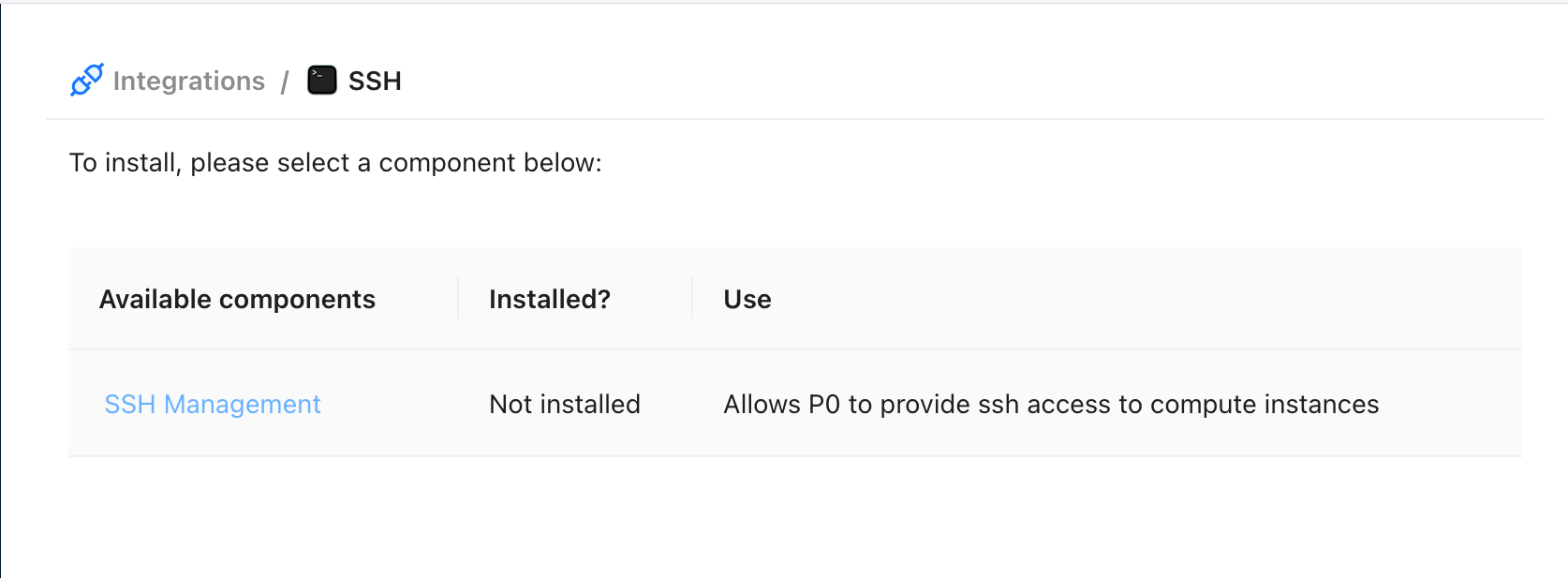Click "component below:" in the instruction text
The width and height of the screenshot is (1568, 578).
pyautogui.click(x=490, y=163)
